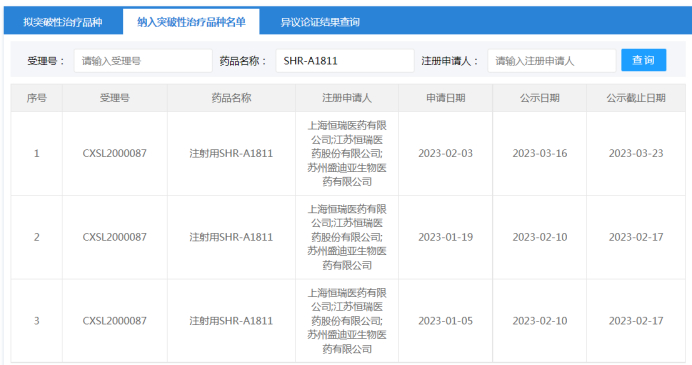Click 注射用SHR-A1811 in row 2
This screenshot has width=692, height=365.
[x=231, y=237]
